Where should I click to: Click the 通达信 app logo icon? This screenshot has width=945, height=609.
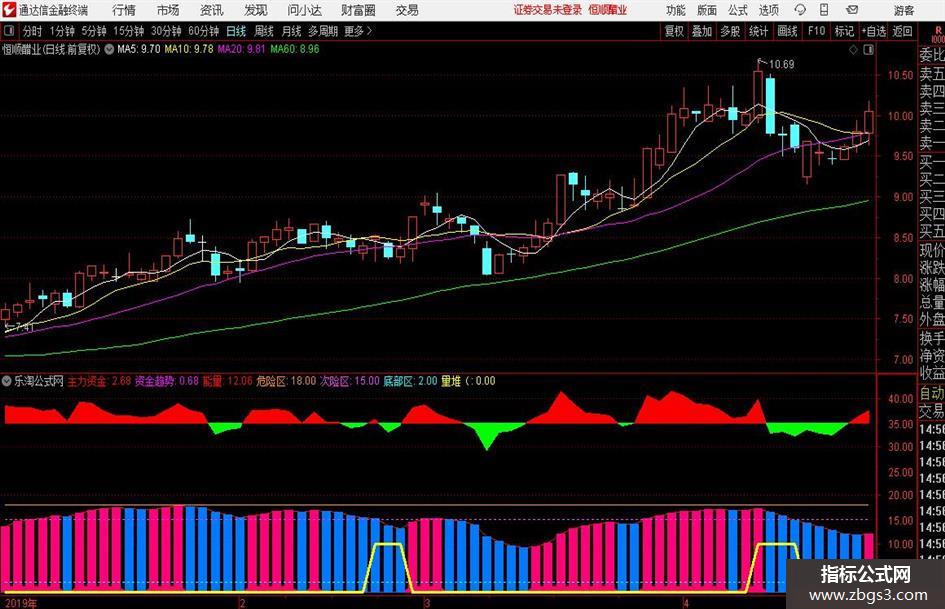coord(8,10)
